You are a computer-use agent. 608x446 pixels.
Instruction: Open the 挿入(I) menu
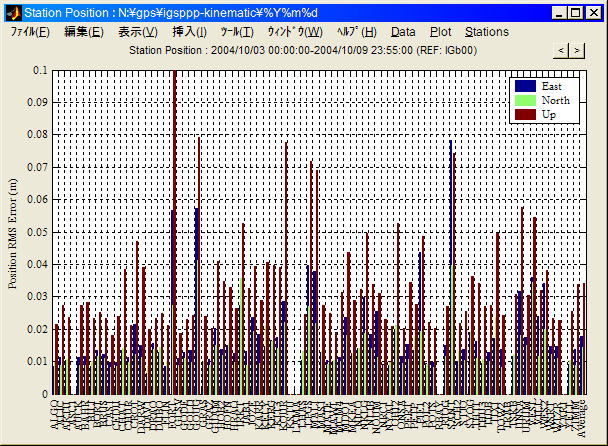click(x=190, y=32)
